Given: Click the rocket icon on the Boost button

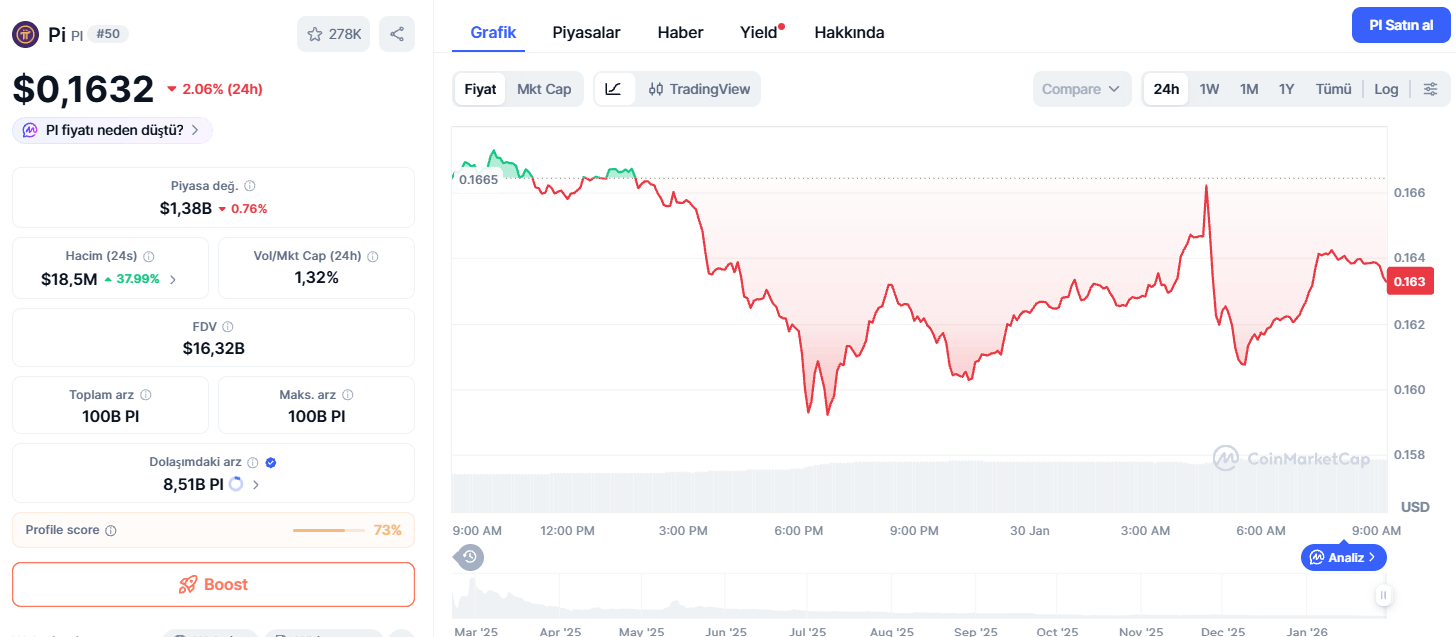Looking at the screenshot, I should pos(188,585).
